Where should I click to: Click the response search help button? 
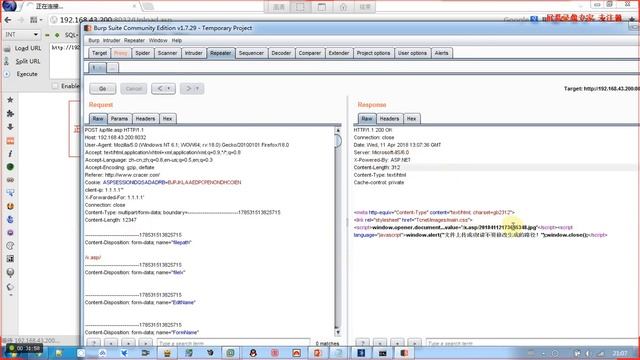coord(362,343)
